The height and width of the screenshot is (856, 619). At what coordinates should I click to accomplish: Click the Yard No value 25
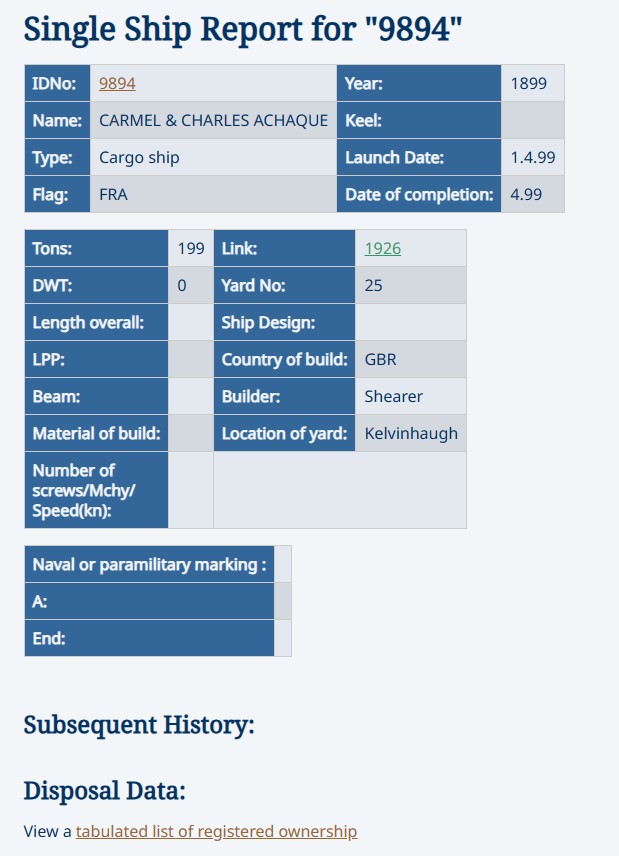(373, 286)
